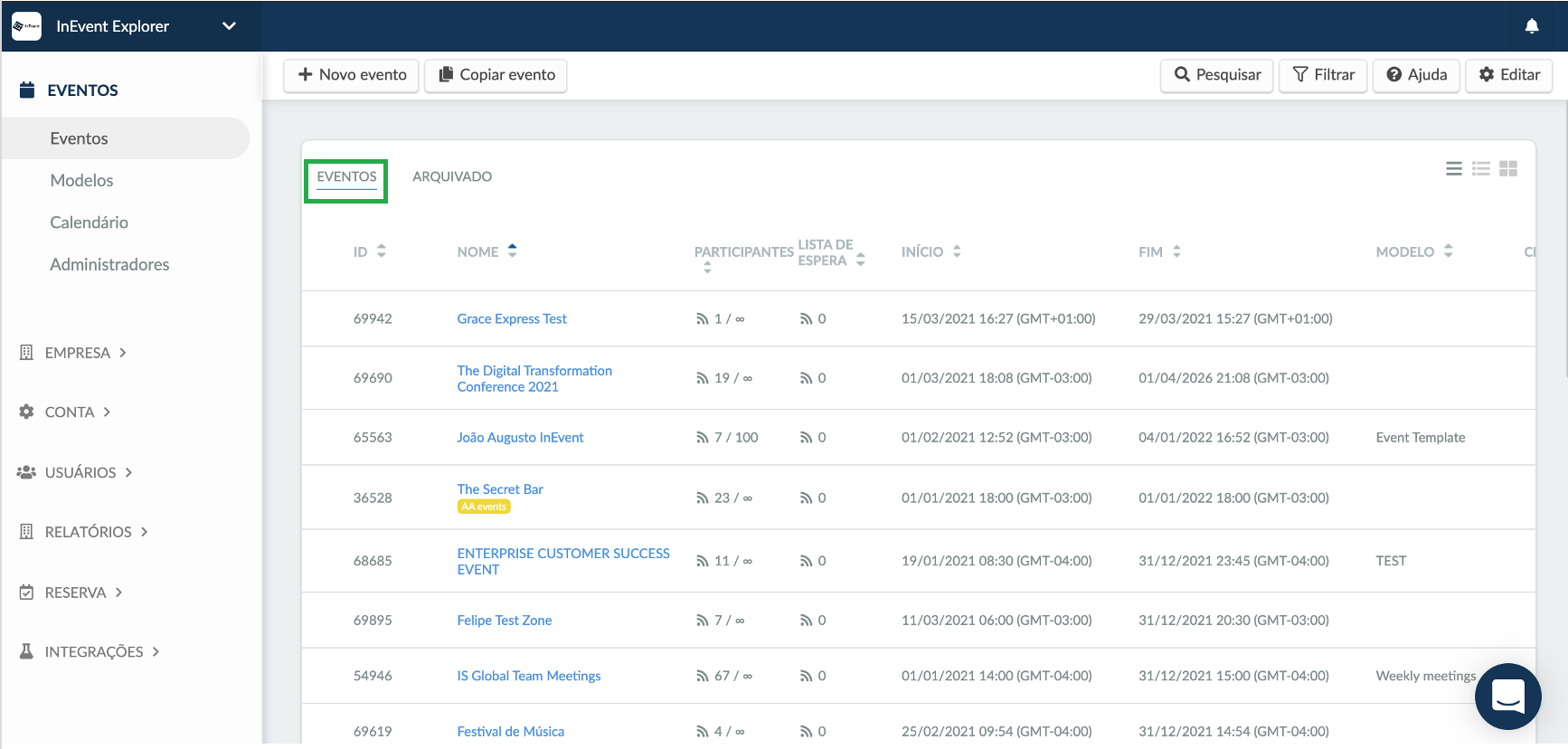Open the ENTERPRISE CUSTOMER SUCCESS EVENT link
This screenshot has height=749, width=1568.
(563, 561)
